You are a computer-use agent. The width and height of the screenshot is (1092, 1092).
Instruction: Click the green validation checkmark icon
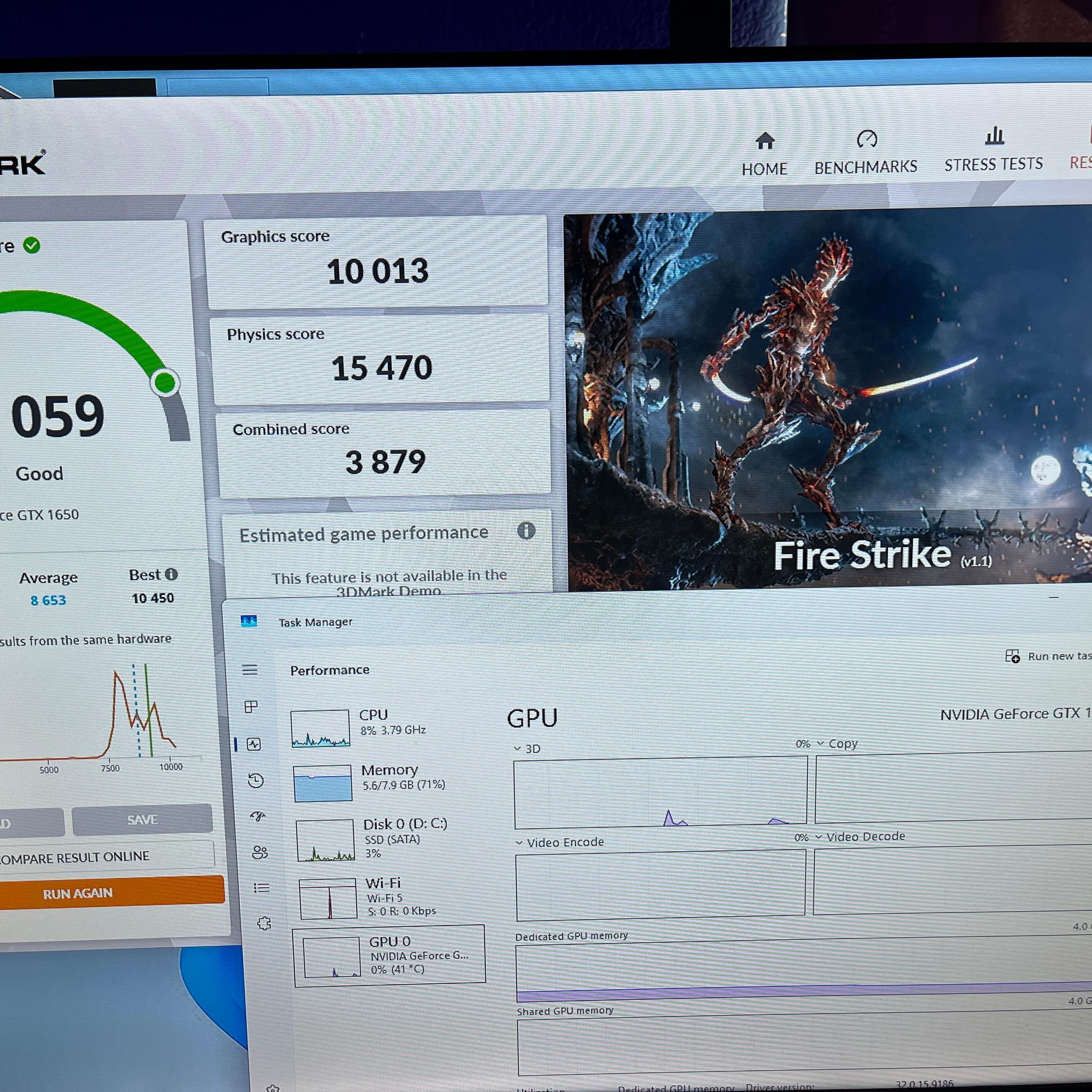[x=31, y=245]
